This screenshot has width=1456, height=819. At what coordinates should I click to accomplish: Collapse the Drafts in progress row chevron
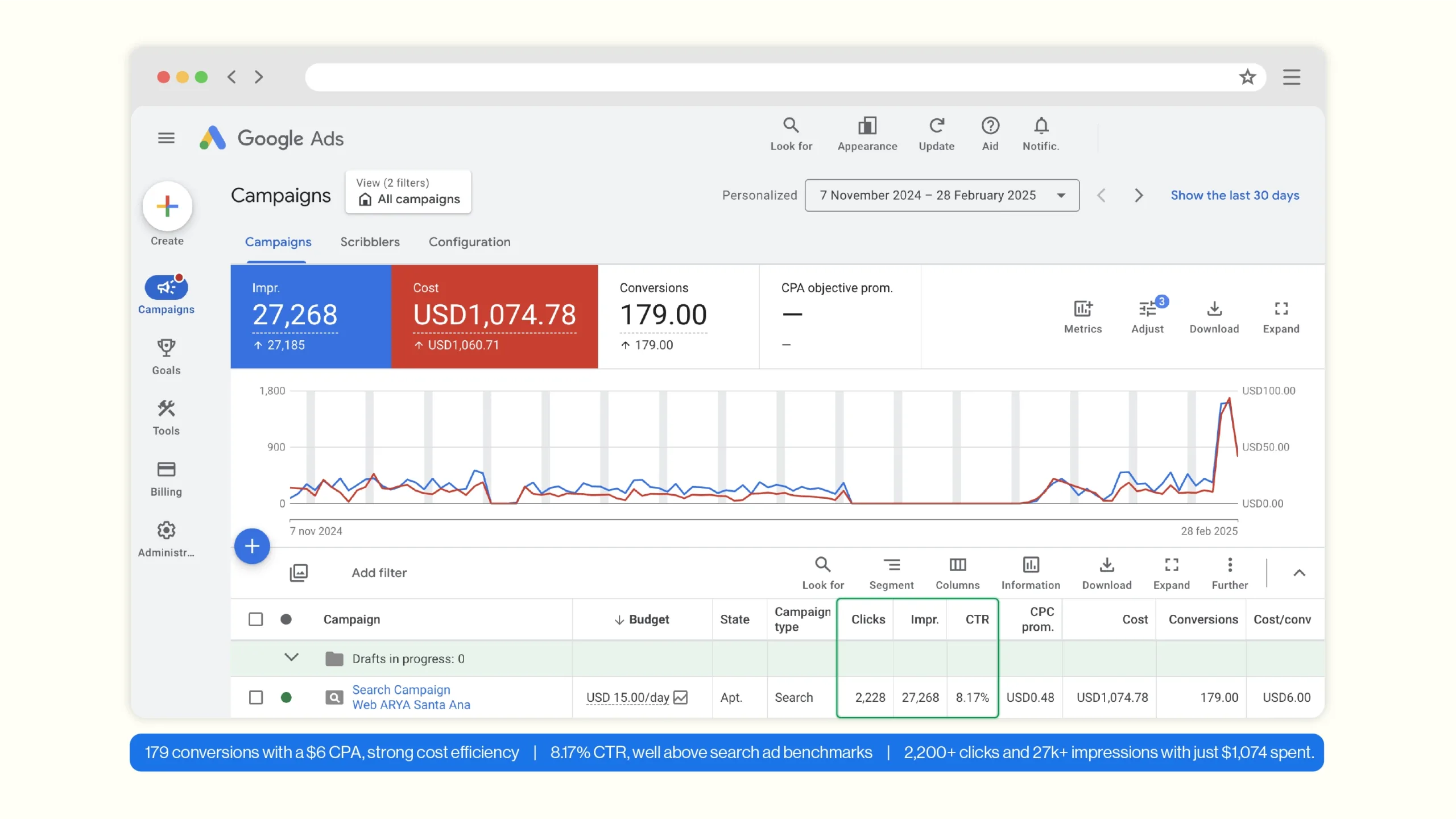[x=291, y=658]
